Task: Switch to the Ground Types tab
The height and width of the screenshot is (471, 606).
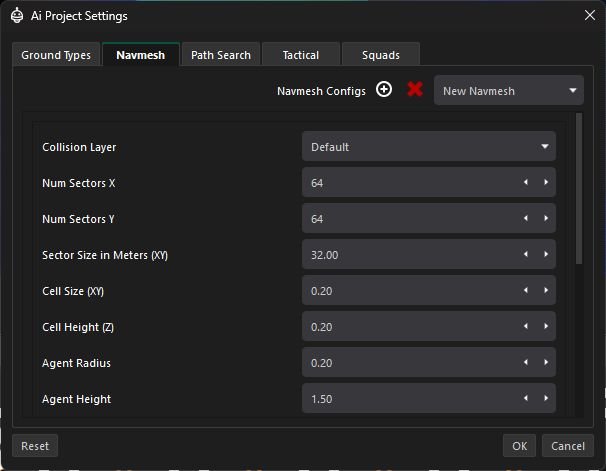Action: pos(56,55)
